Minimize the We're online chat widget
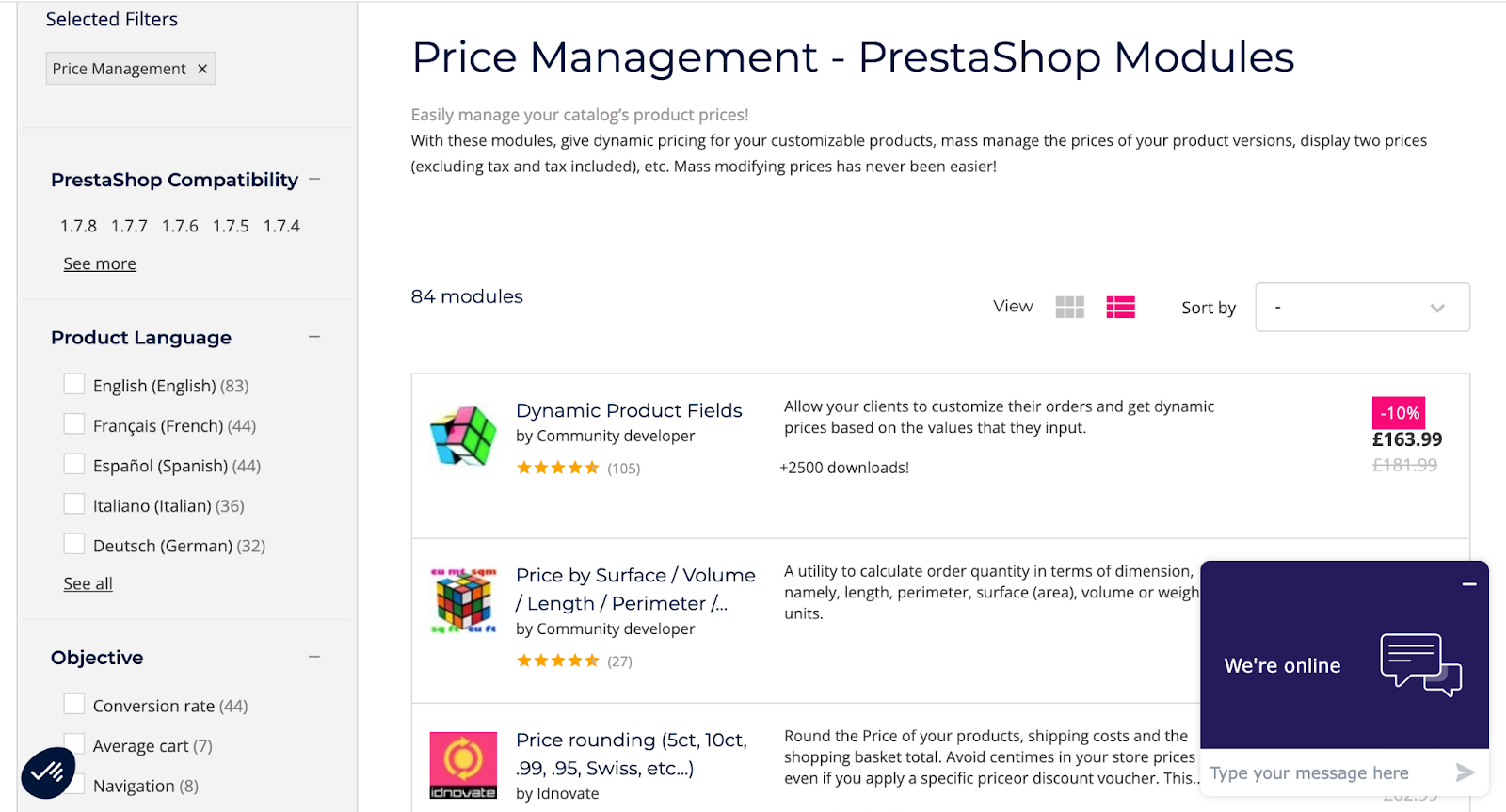Screen dimensions: 1506x812 tap(1468, 584)
